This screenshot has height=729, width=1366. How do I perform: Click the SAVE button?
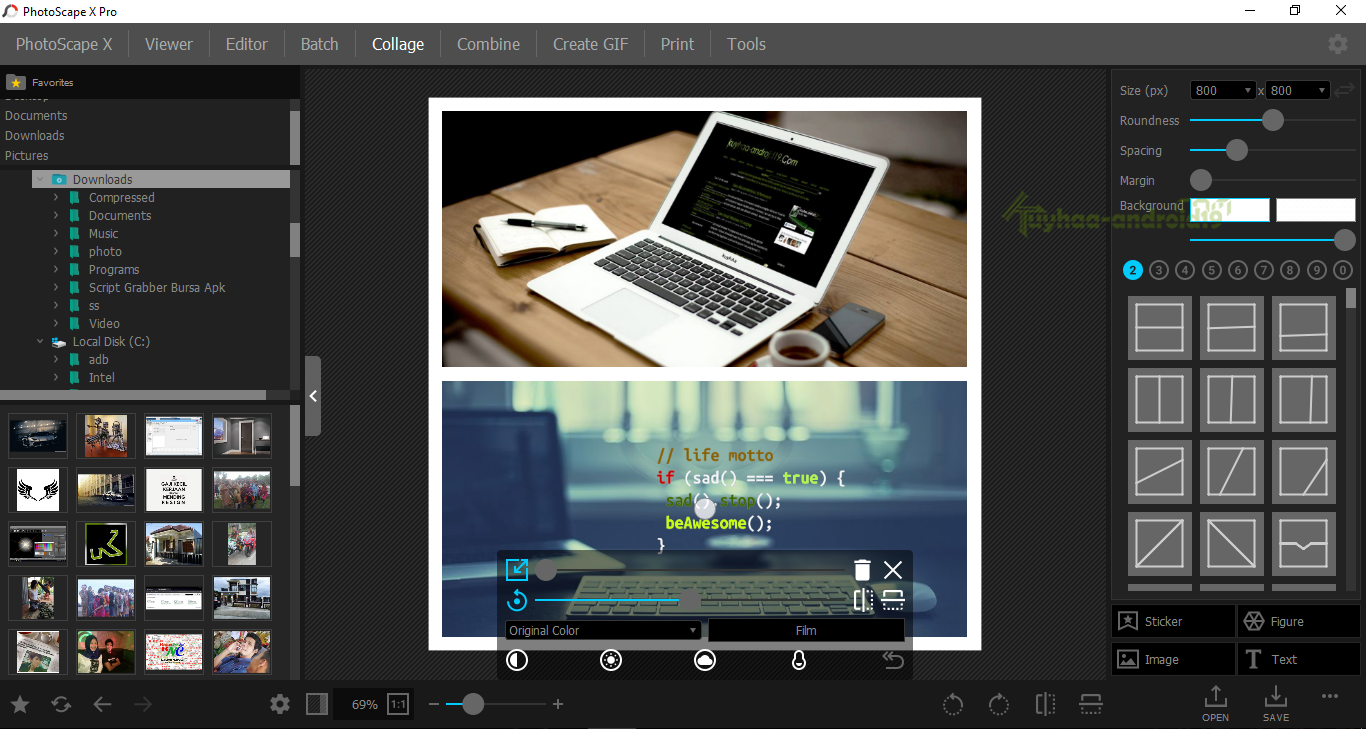click(x=1275, y=704)
